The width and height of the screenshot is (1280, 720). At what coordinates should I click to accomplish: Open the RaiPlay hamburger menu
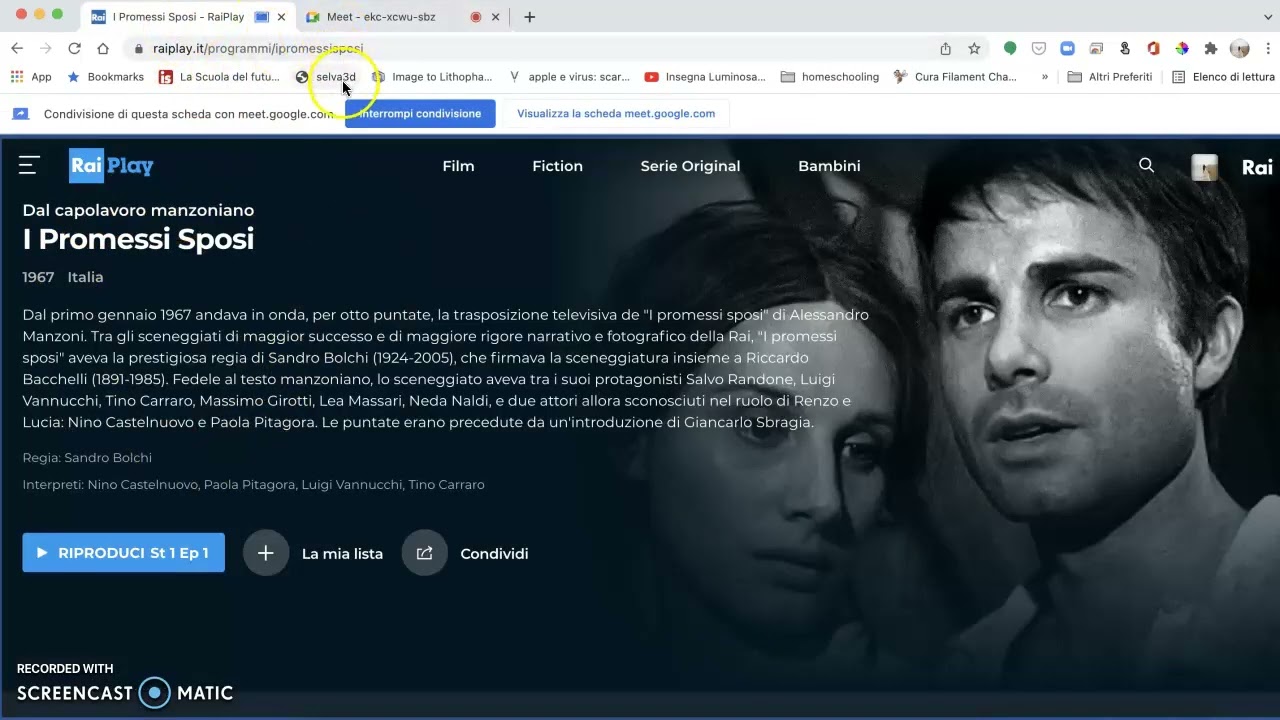[29, 166]
